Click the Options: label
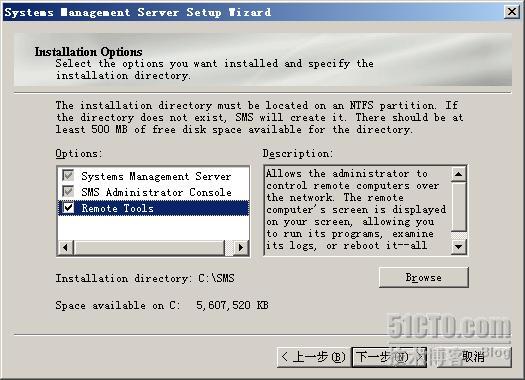The height and width of the screenshot is (380, 525). [78, 154]
